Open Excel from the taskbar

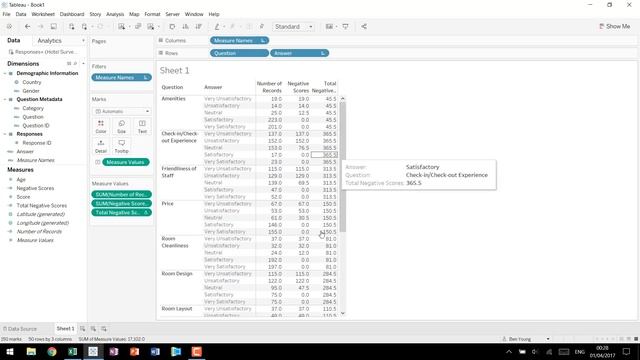[x=72, y=351]
